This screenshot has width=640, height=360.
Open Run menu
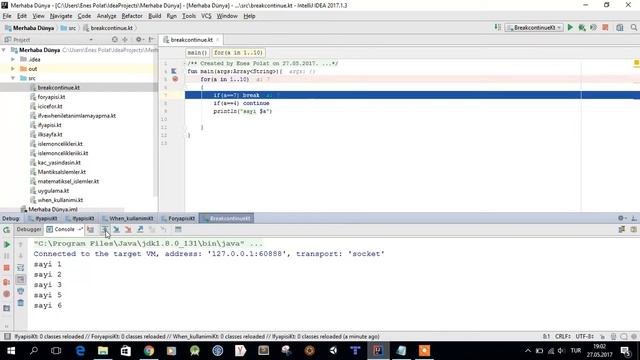coord(171,16)
